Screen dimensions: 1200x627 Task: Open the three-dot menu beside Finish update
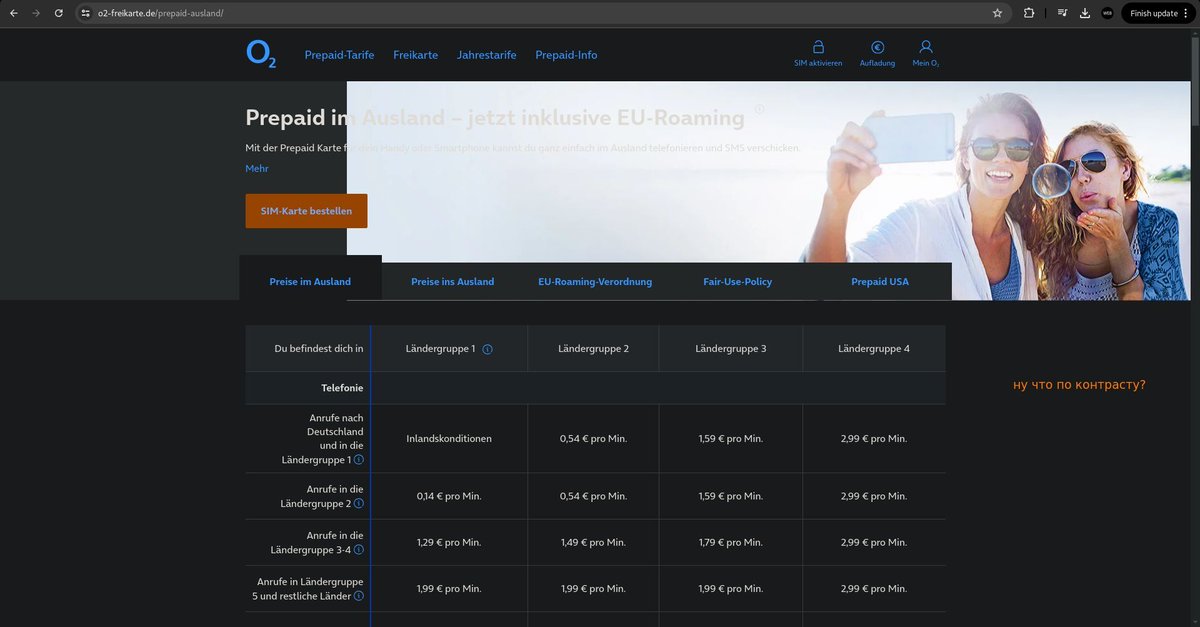point(1185,13)
